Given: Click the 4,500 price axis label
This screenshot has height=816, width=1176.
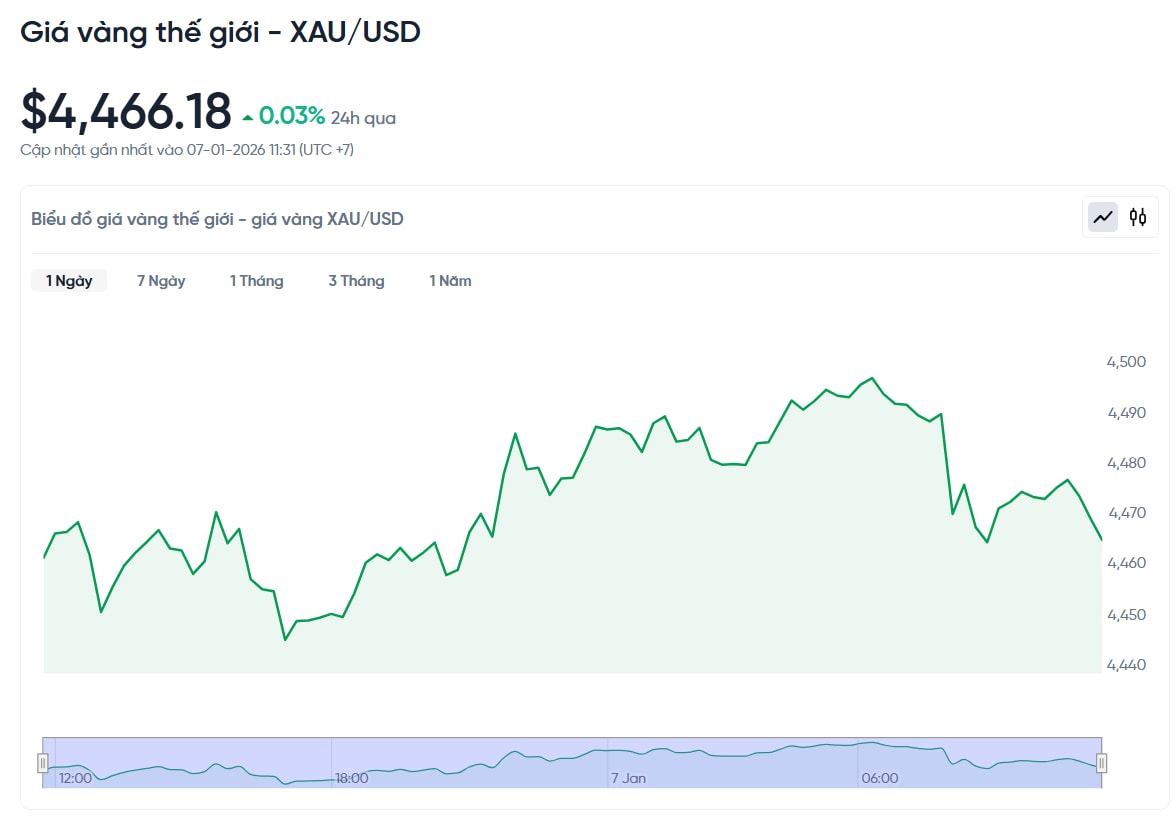Looking at the screenshot, I should (x=1128, y=362).
